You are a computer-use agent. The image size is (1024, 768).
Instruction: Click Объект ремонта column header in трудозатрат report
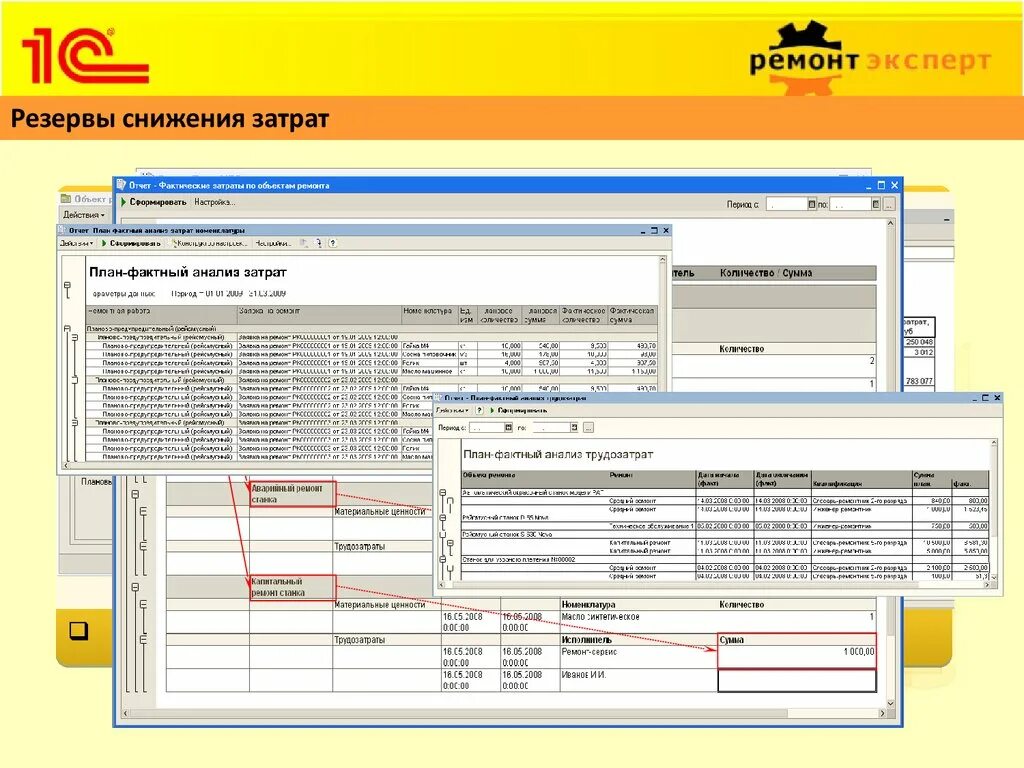489,475
